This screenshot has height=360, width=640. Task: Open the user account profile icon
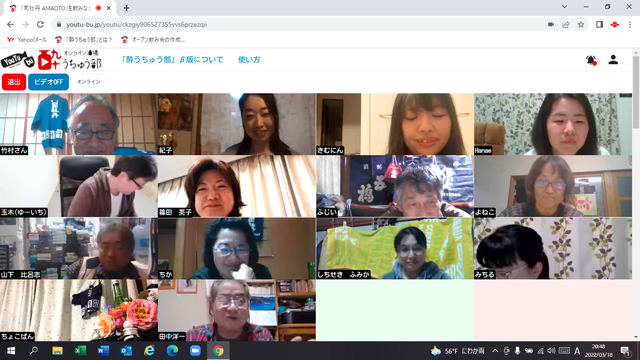[x=613, y=60]
